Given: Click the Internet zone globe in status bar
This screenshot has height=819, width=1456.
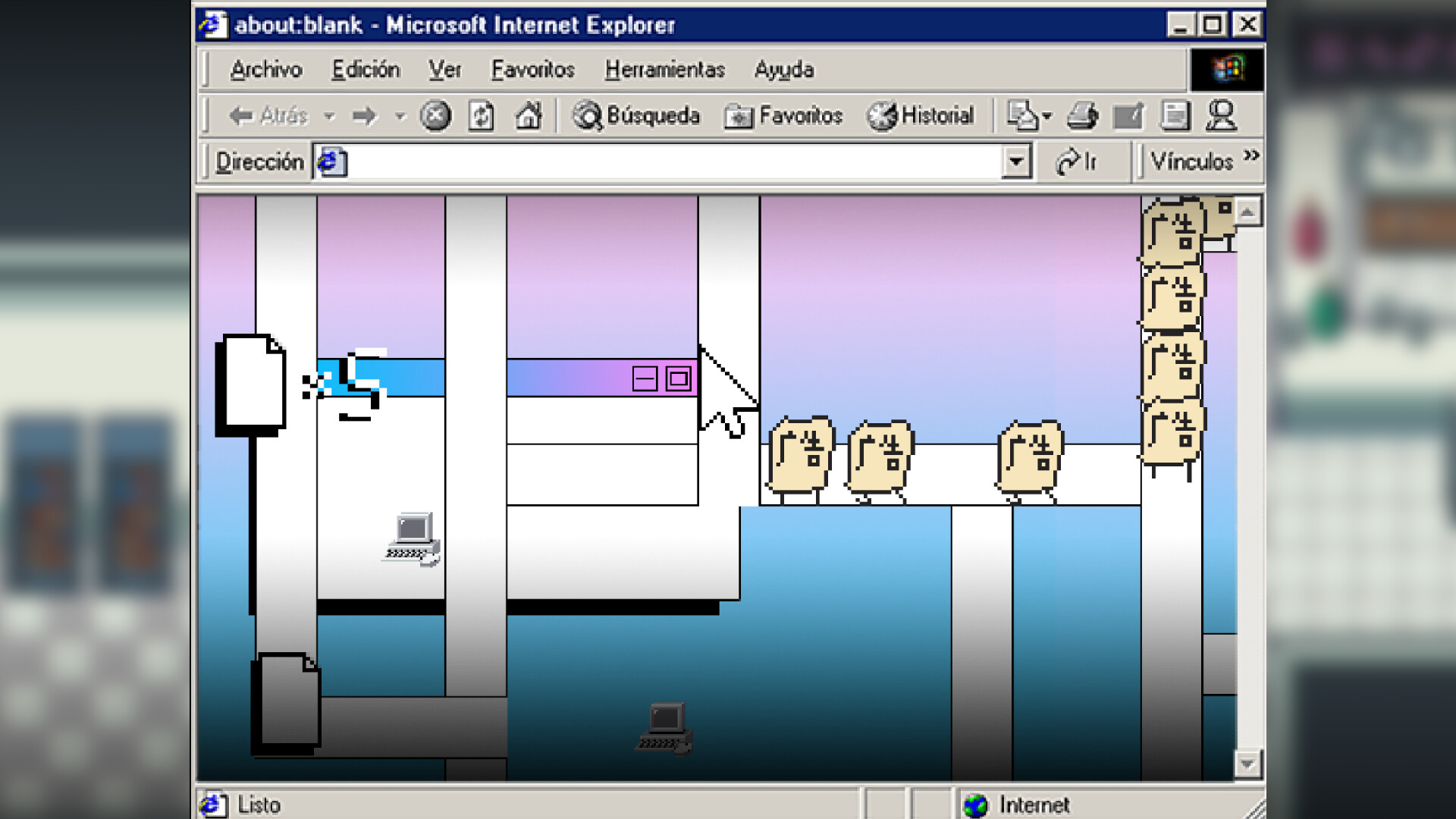Looking at the screenshot, I should pyautogui.click(x=977, y=804).
